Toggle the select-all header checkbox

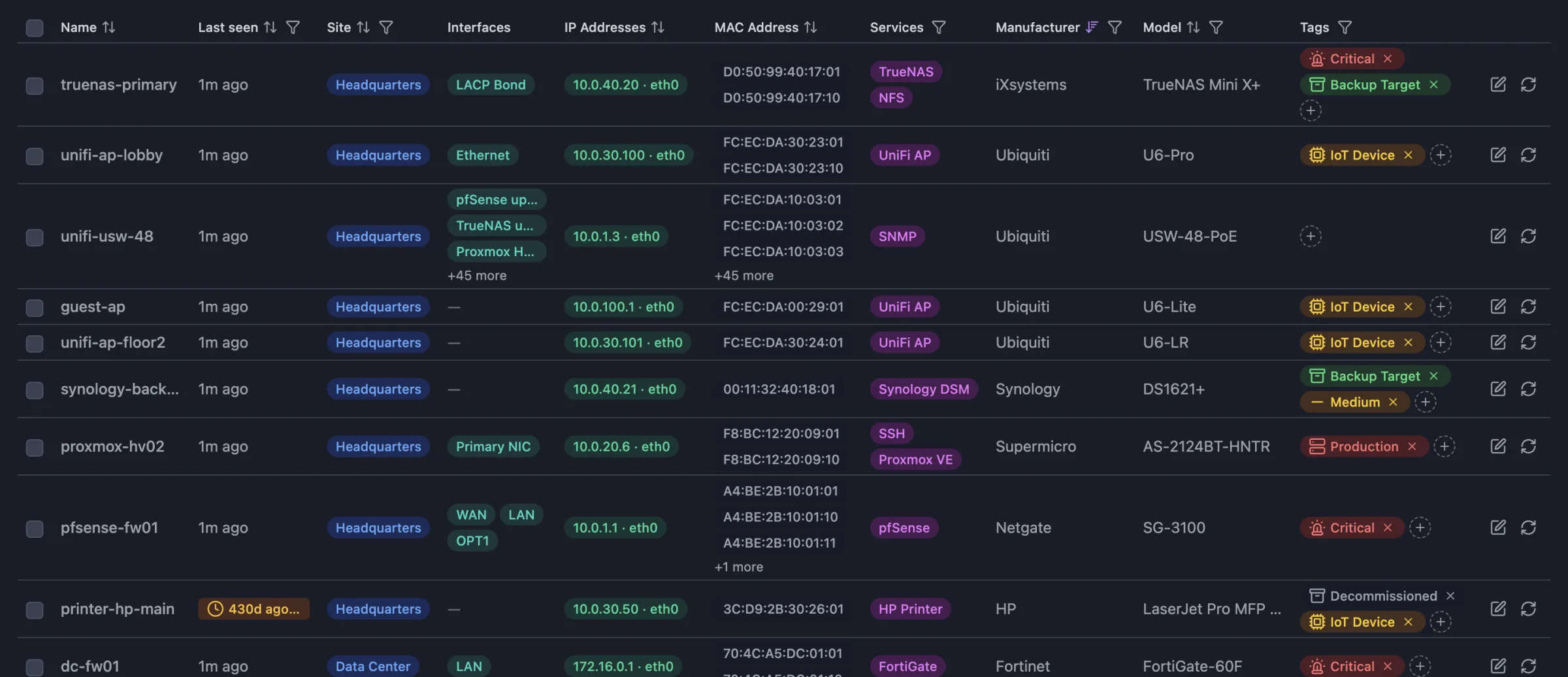[35, 27]
